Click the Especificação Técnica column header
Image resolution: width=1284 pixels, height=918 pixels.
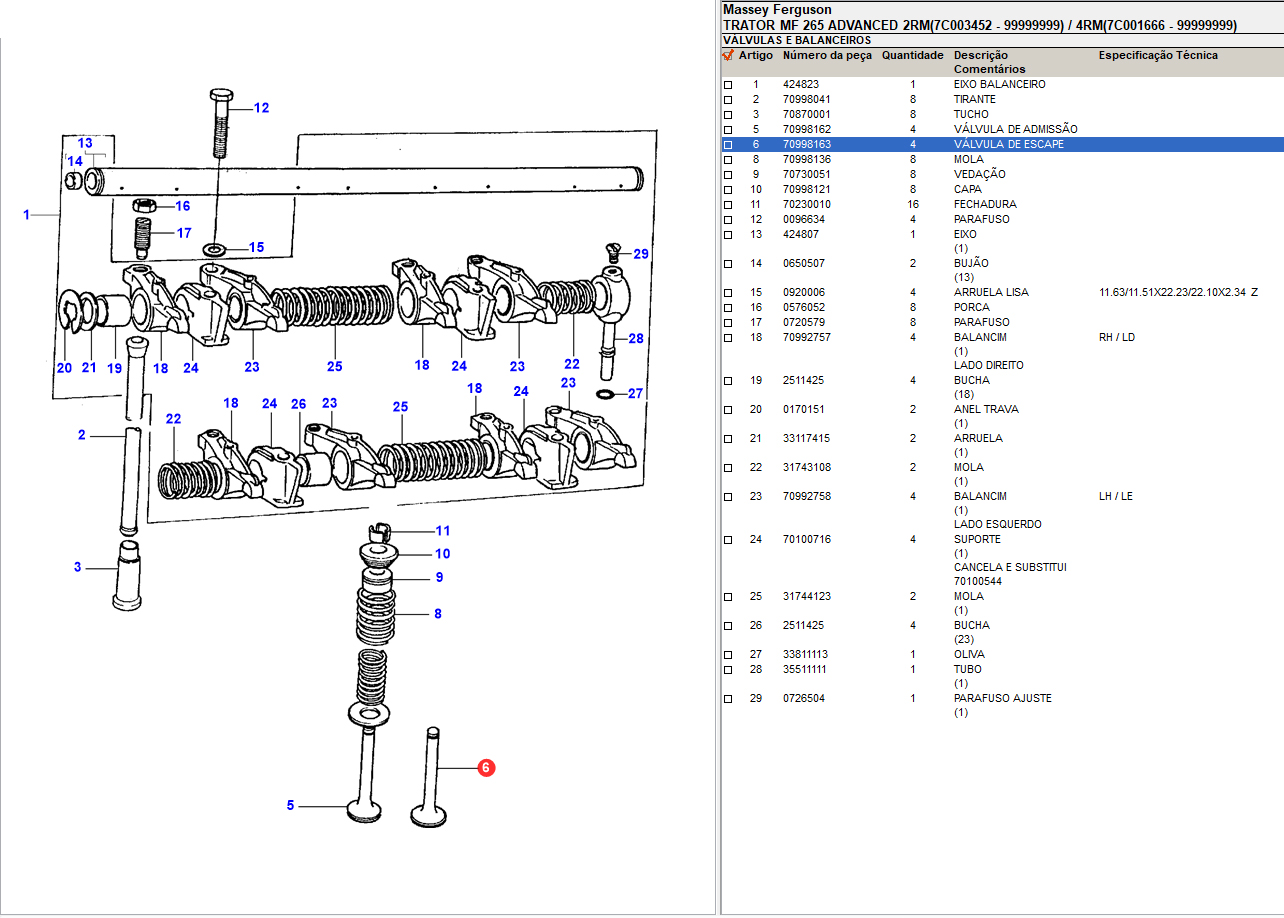click(1158, 56)
